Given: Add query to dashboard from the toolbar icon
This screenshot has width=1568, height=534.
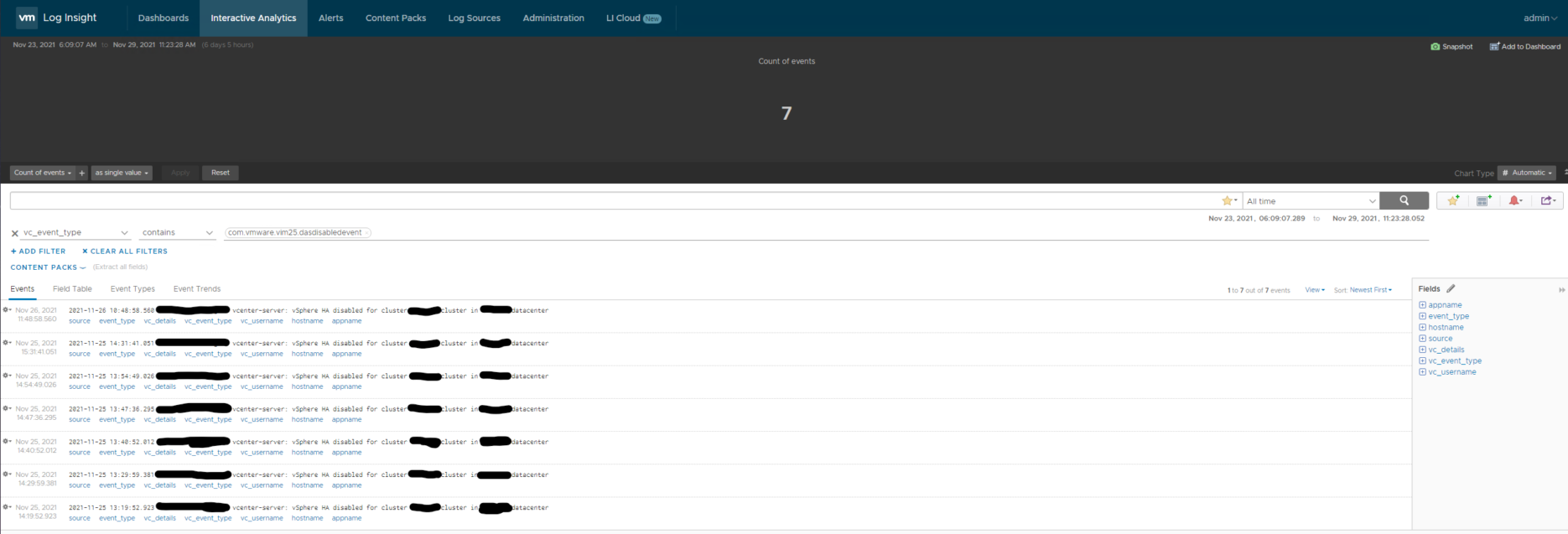Looking at the screenshot, I should point(1483,201).
